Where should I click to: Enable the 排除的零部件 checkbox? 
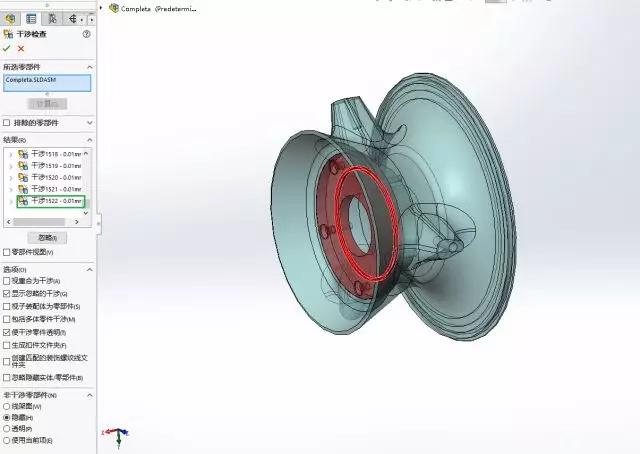click(7, 123)
